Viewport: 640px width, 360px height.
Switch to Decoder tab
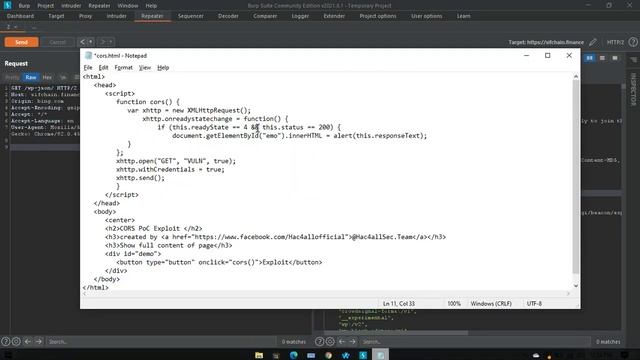228,16
